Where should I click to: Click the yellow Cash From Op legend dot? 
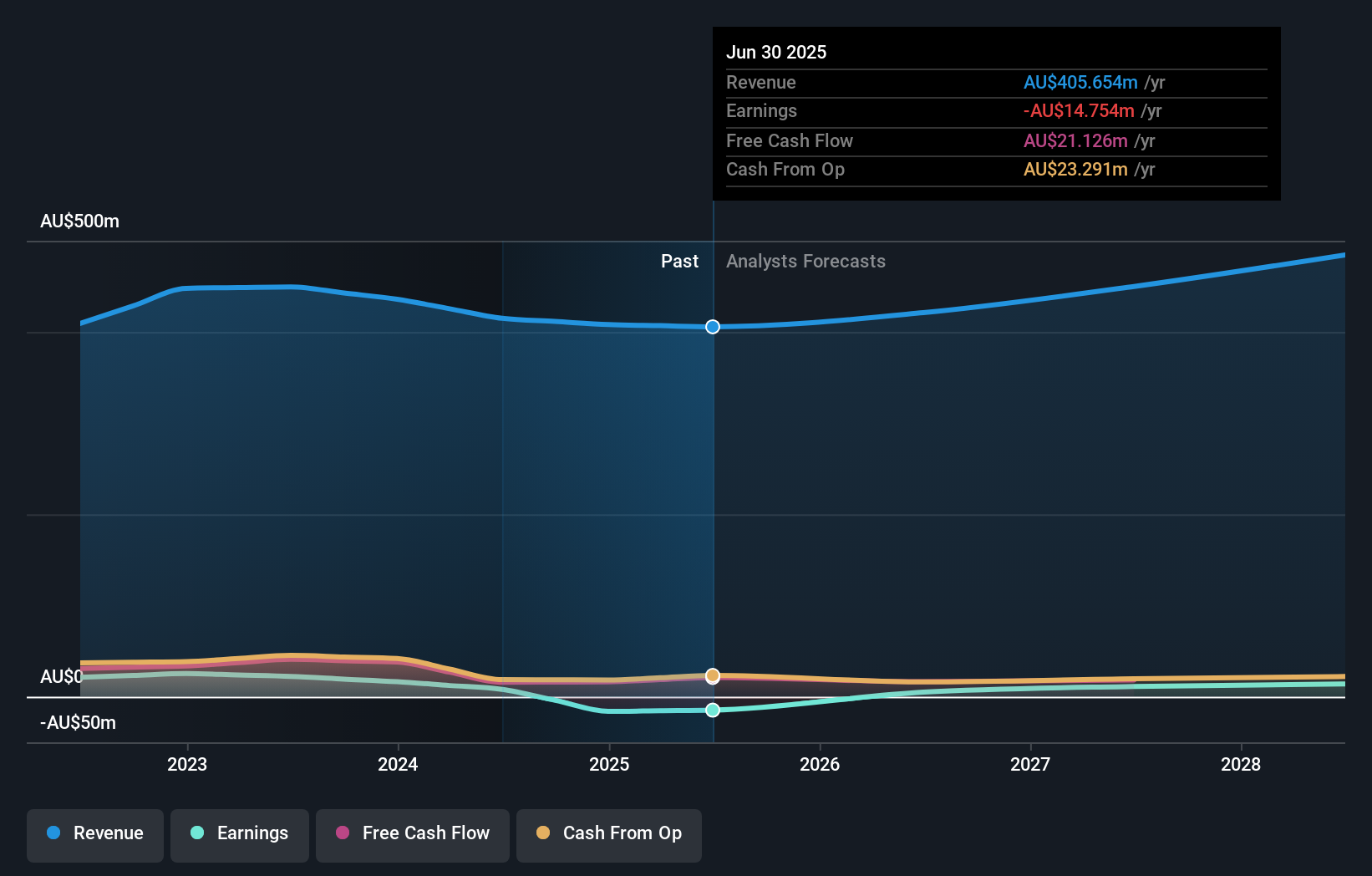543,833
